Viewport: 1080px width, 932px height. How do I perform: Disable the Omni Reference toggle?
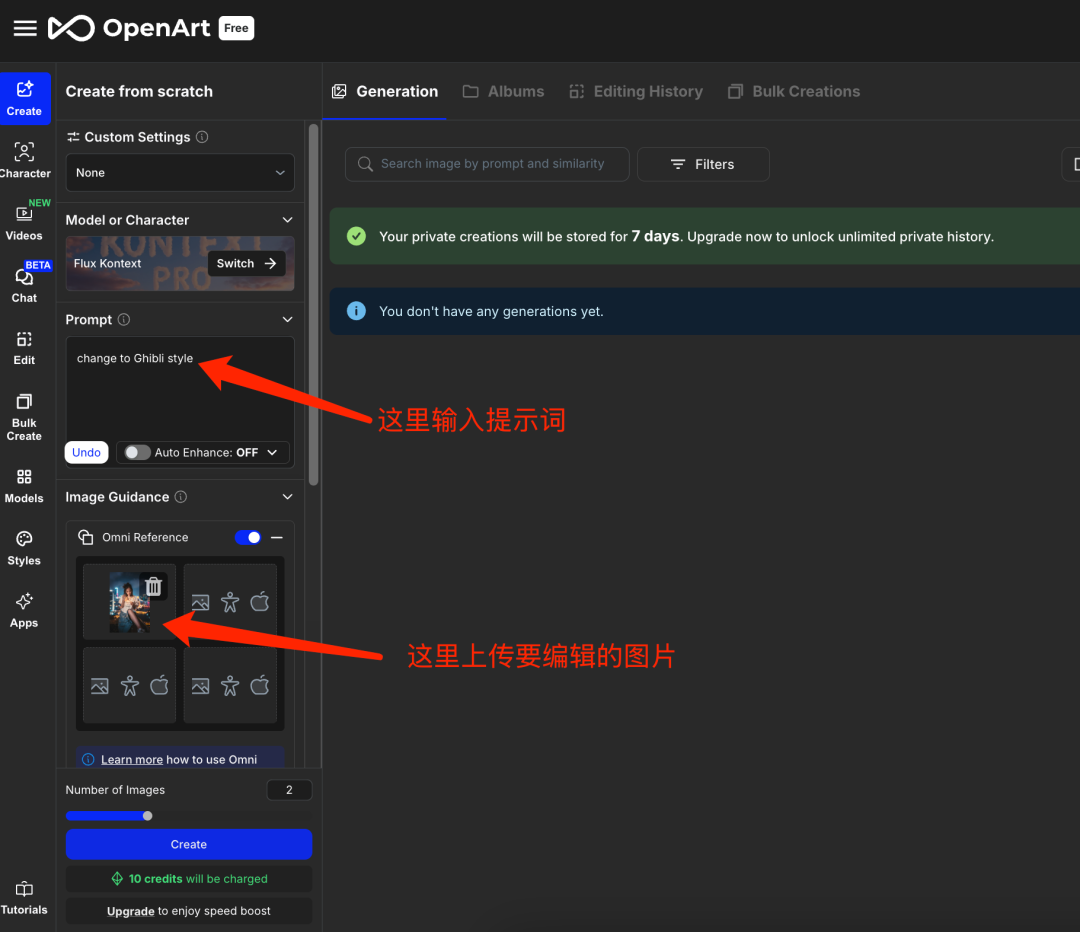coord(247,537)
